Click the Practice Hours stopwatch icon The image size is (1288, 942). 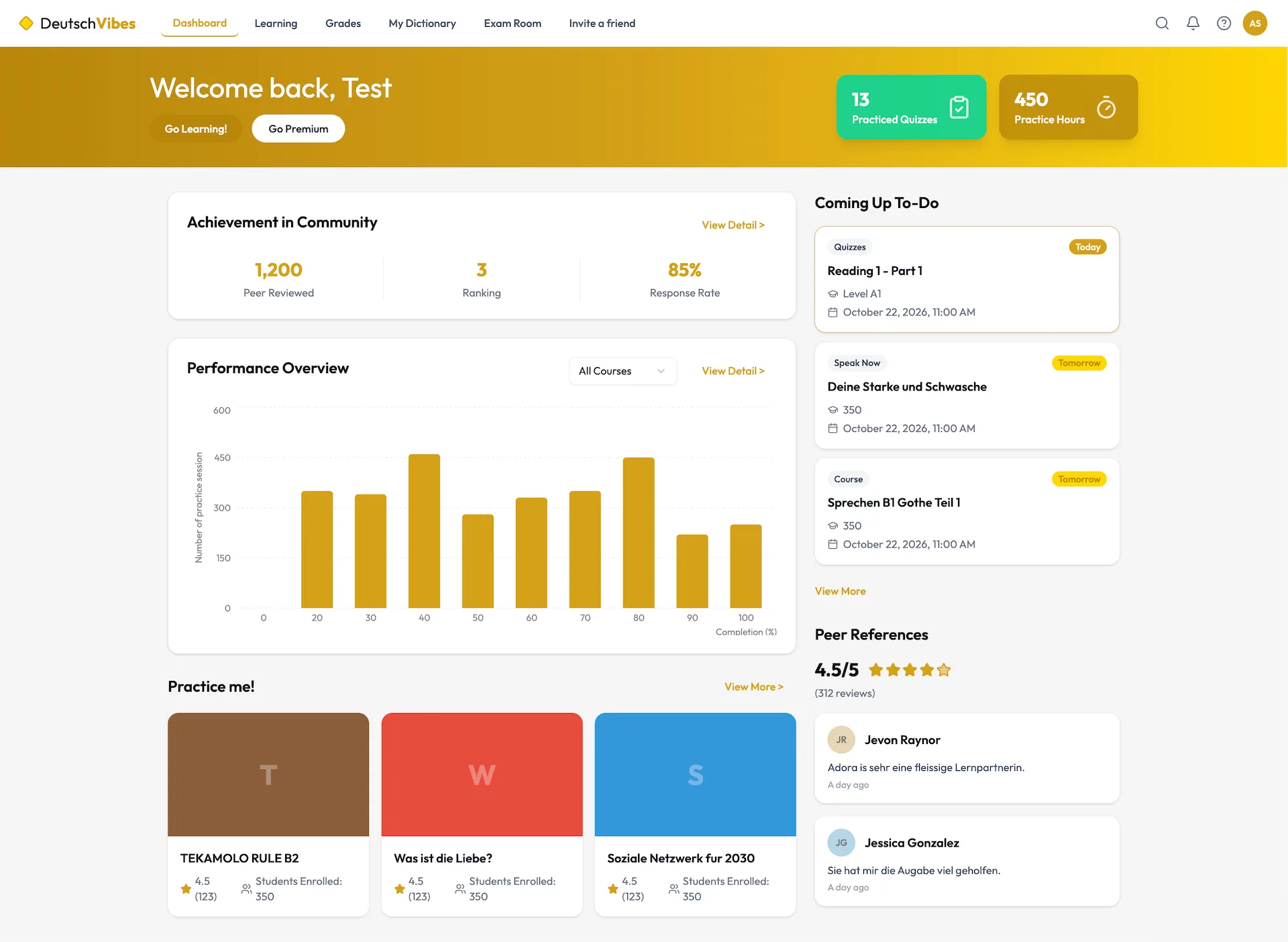pyautogui.click(x=1106, y=107)
